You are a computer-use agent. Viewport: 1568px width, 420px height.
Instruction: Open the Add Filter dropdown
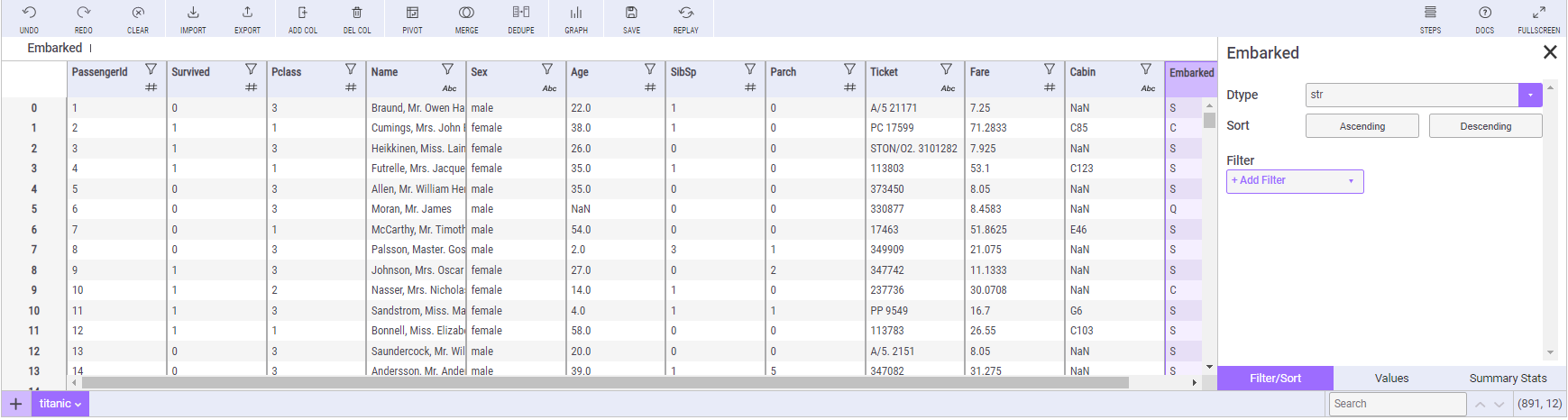(1295, 181)
